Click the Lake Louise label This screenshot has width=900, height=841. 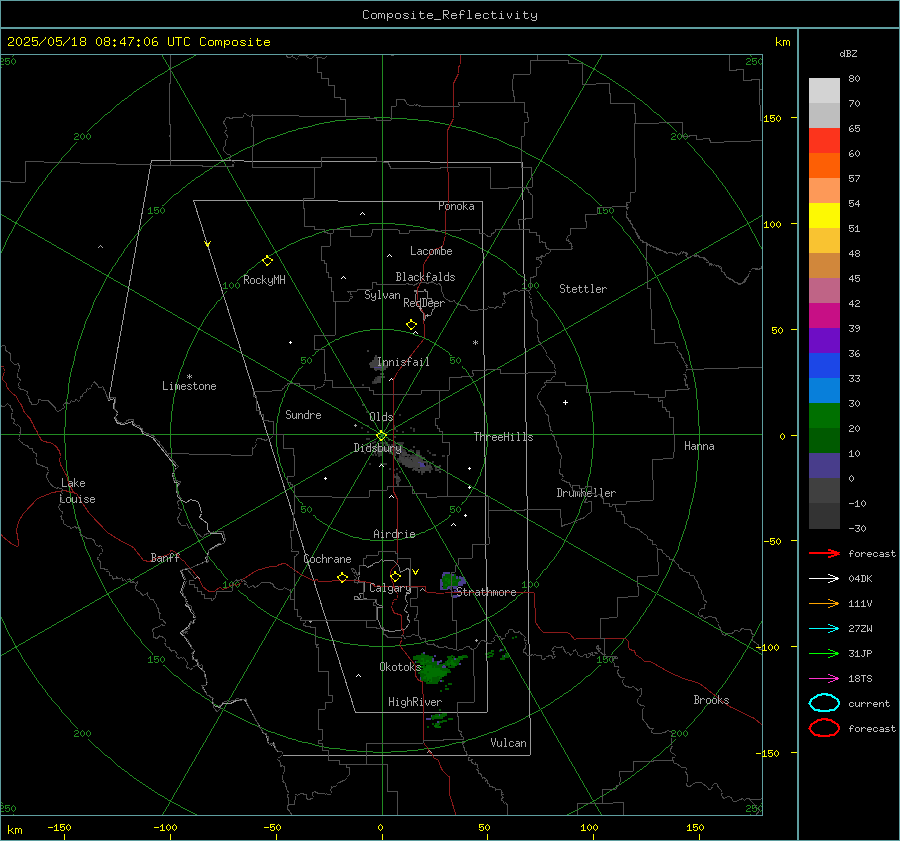coord(77,491)
